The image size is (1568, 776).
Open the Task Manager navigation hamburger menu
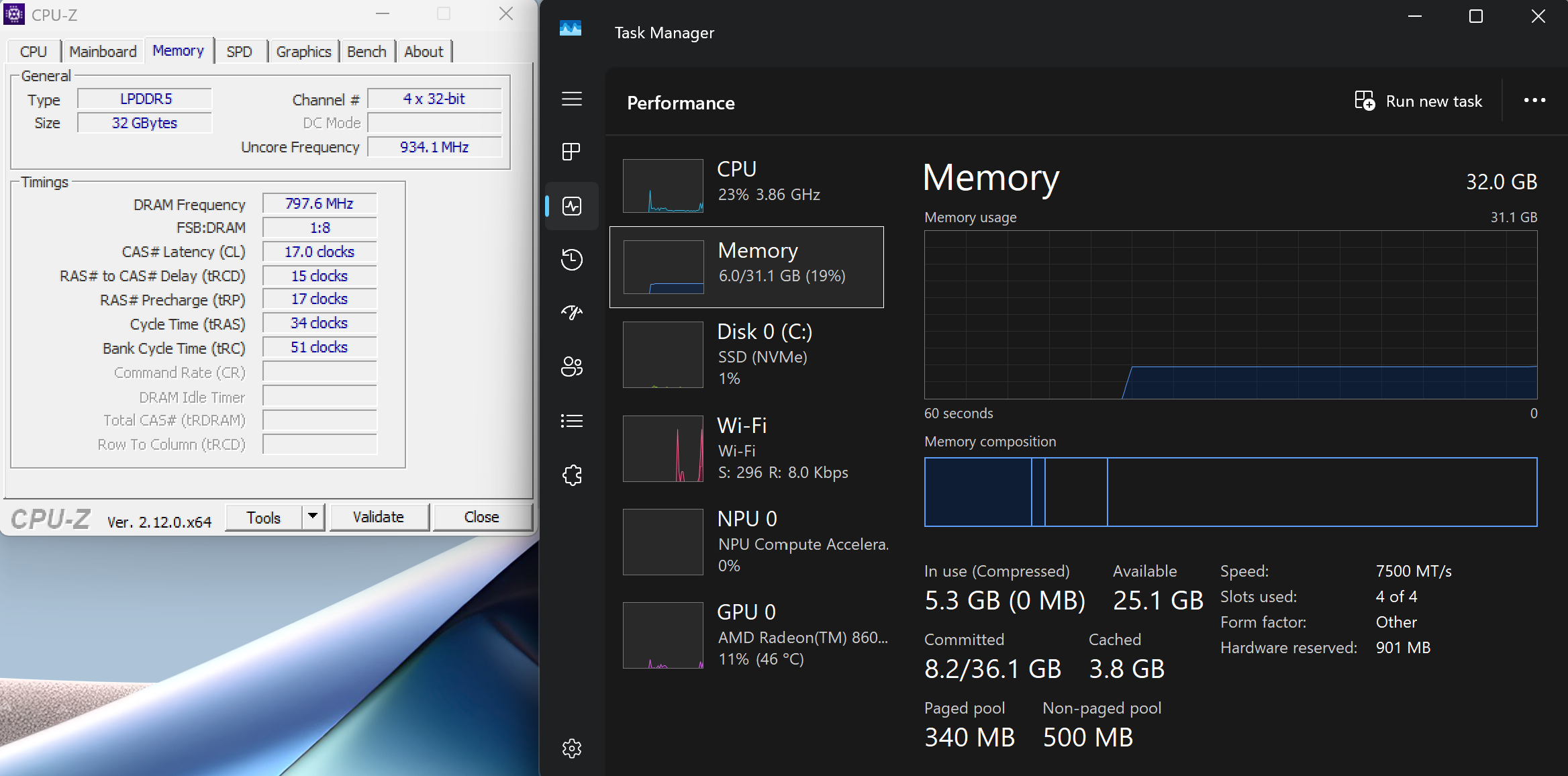coord(571,99)
